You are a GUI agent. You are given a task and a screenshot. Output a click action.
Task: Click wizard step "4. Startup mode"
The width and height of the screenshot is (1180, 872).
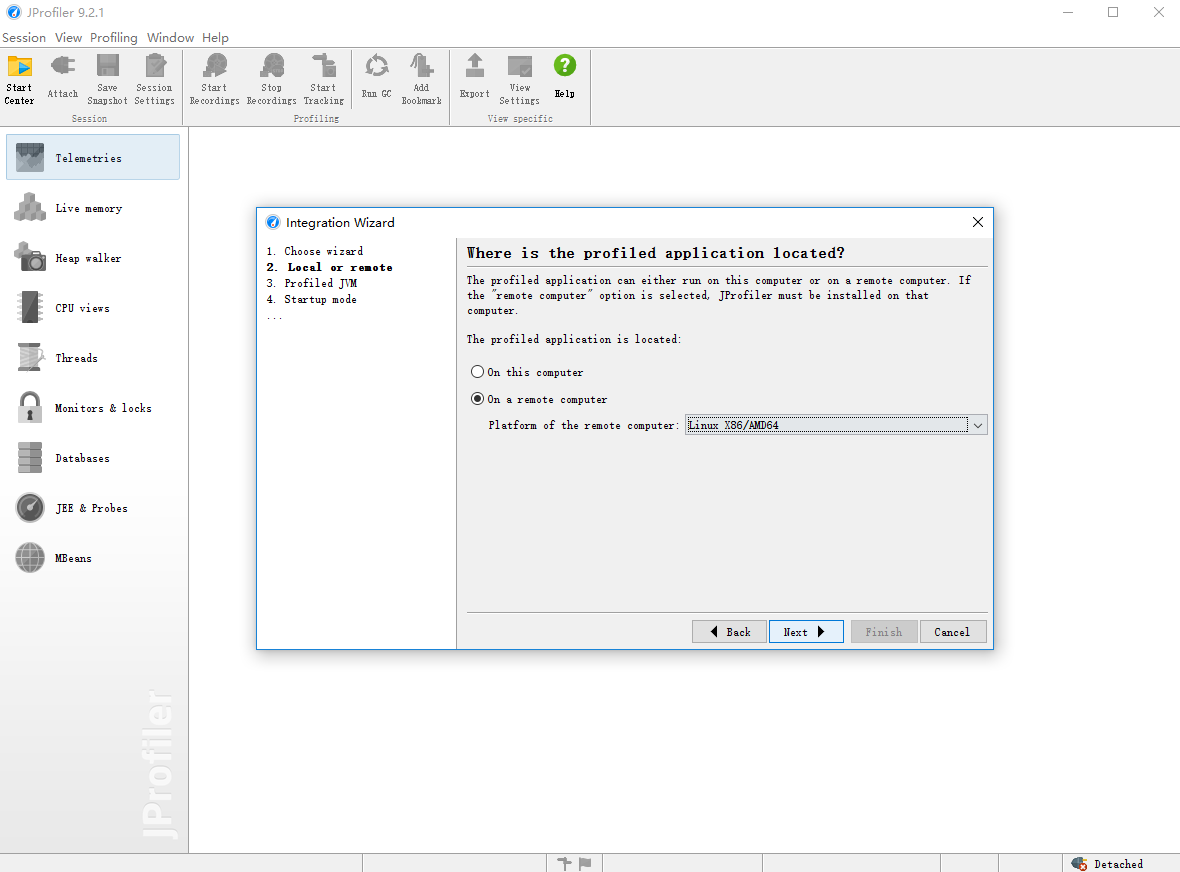point(312,299)
